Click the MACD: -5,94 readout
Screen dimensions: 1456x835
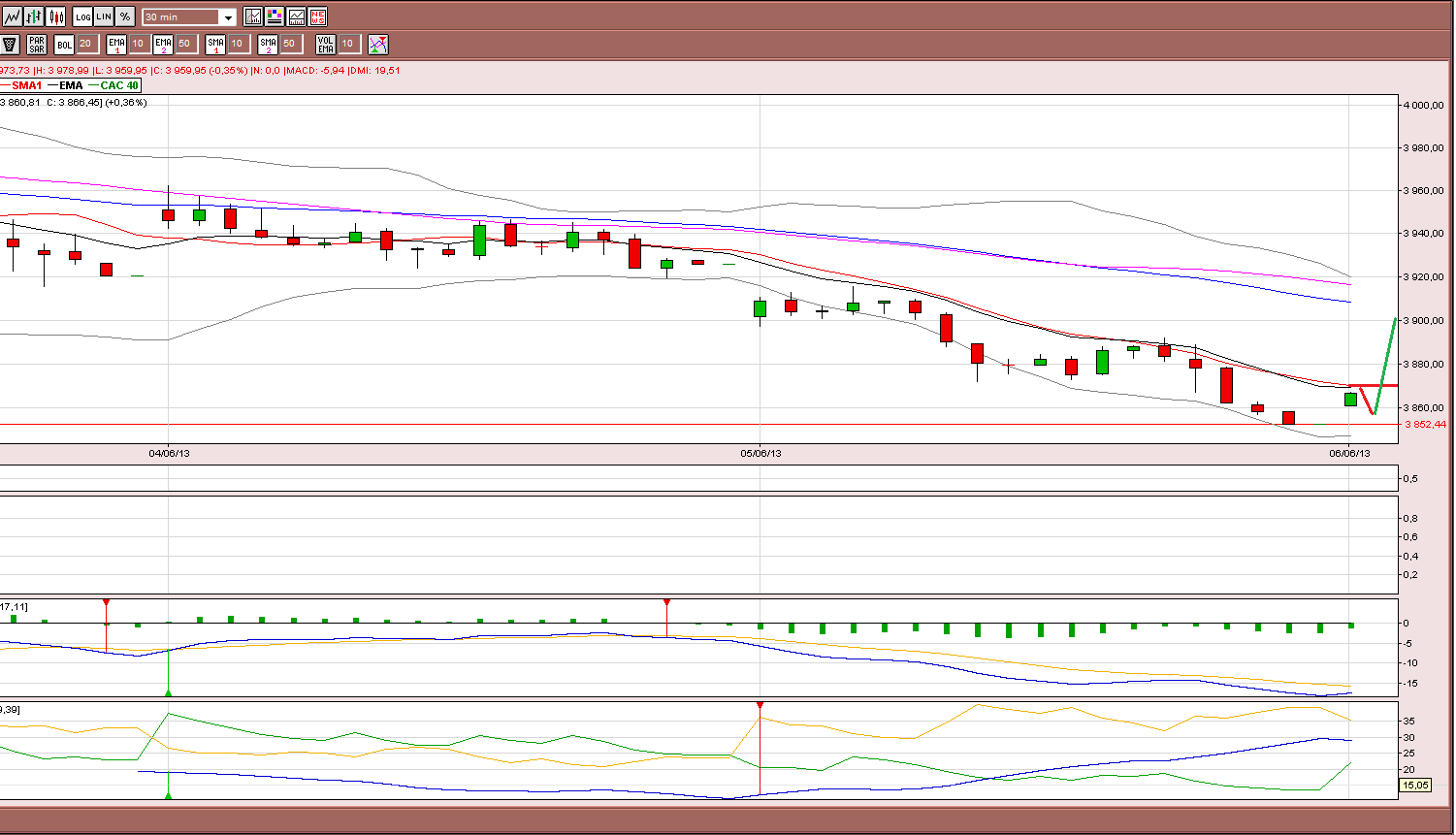(x=313, y=70)
